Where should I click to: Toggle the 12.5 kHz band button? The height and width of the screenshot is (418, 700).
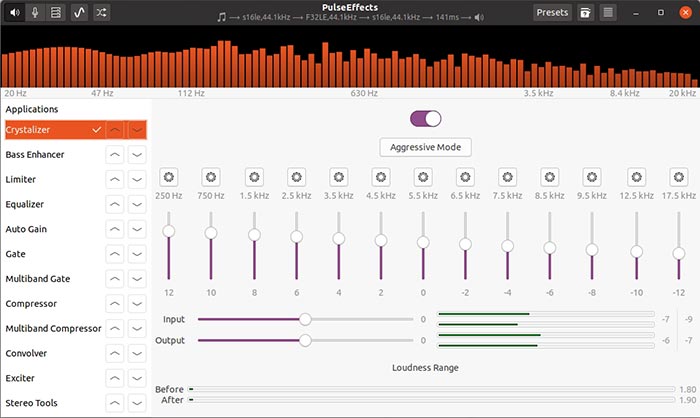coord(637,177)
